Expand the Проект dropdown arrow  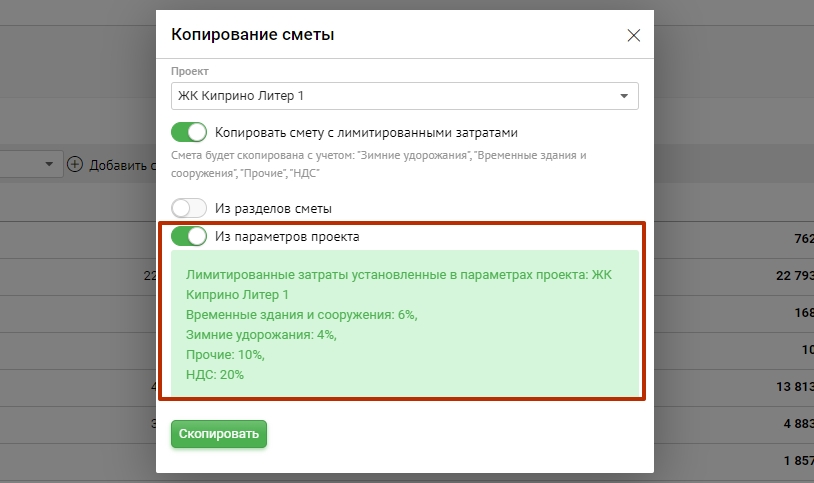(624, 96)
